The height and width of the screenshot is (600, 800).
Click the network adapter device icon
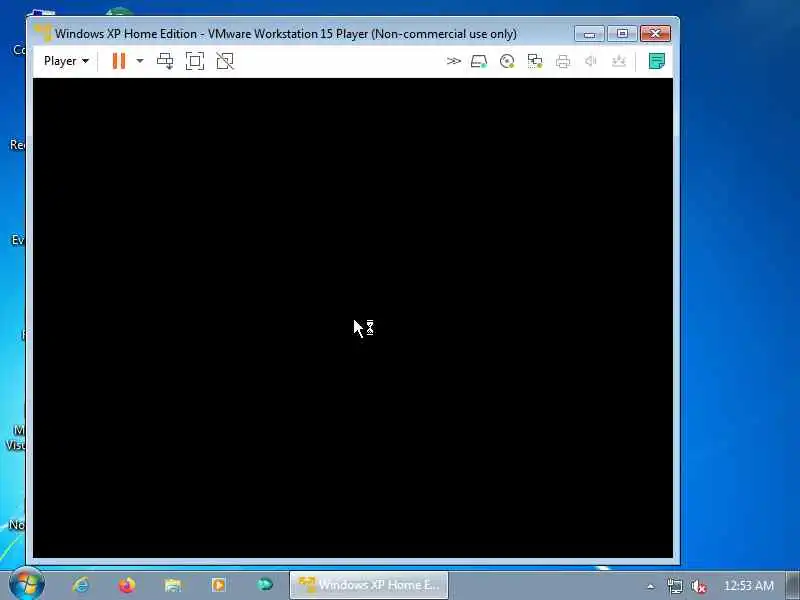point(535,61)
